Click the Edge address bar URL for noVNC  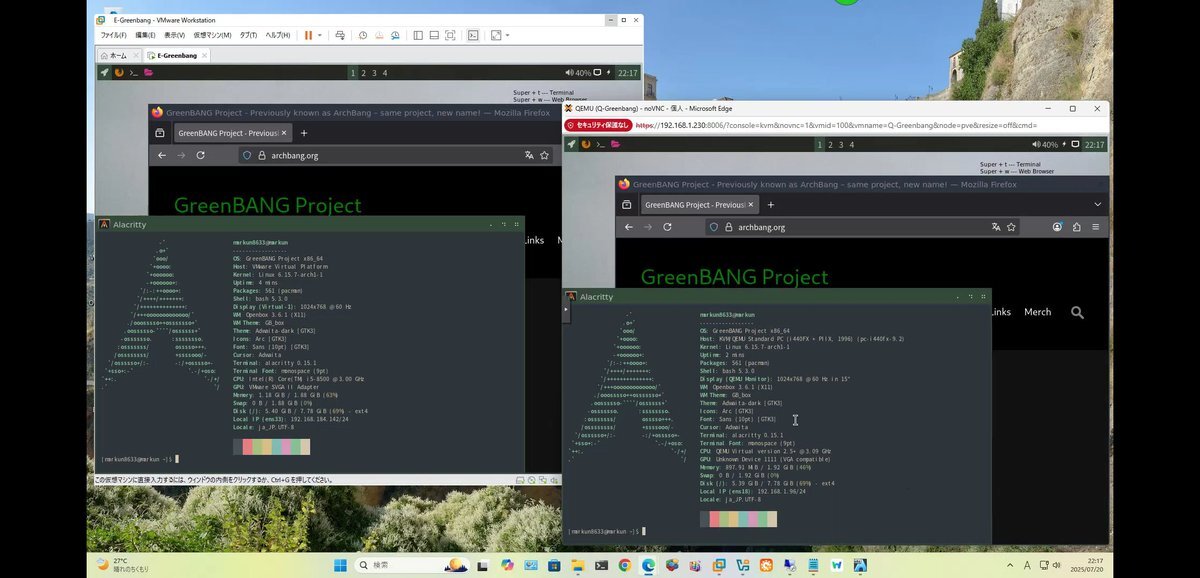[x=836, y=125]
